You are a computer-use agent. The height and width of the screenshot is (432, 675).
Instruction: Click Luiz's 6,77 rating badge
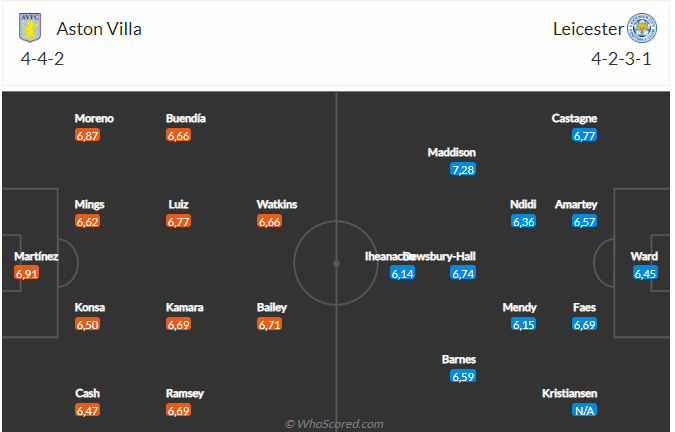click(179, 221)
